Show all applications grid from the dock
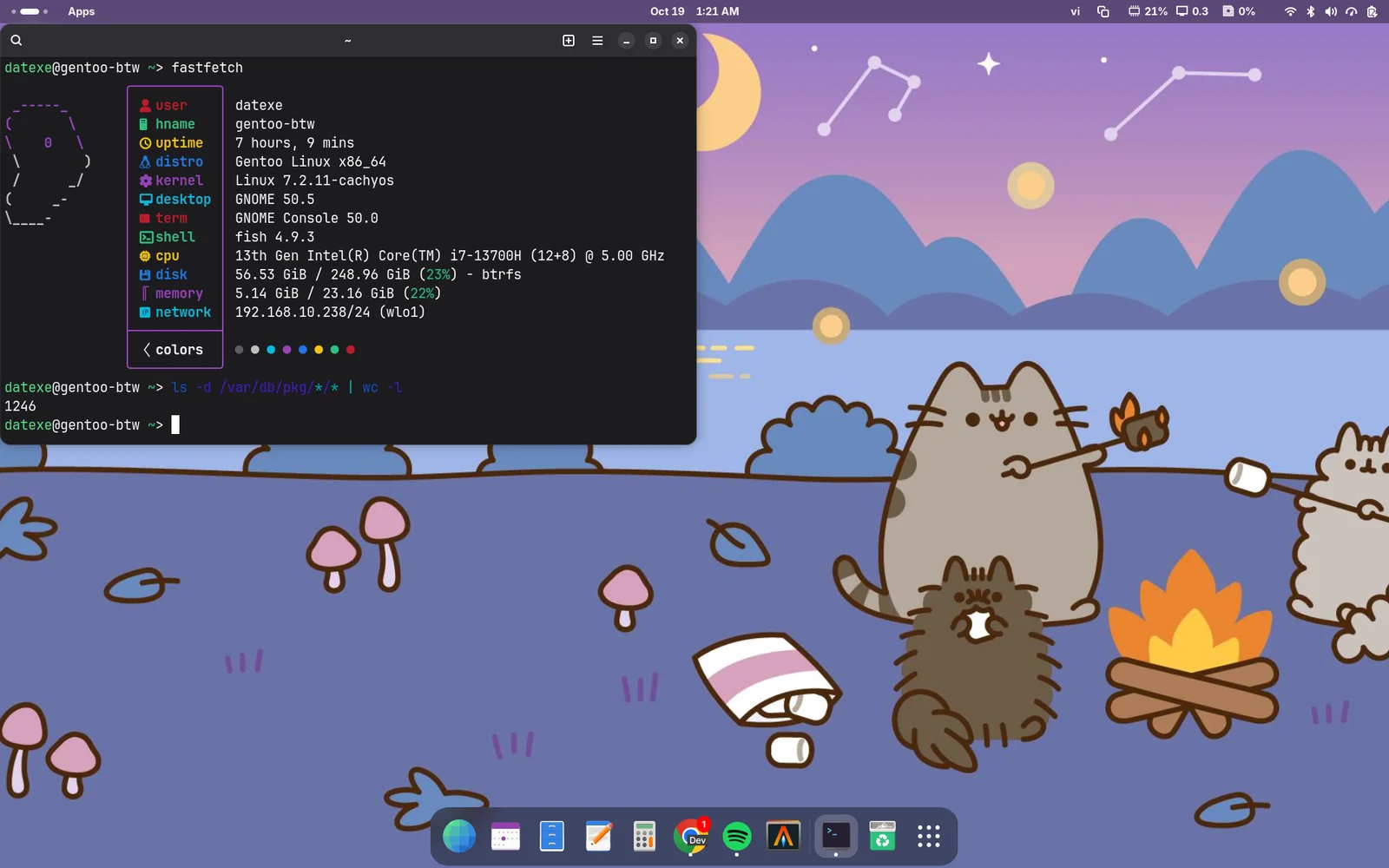This screenshot has width=1389, height=868. click(x=929, y=836)
